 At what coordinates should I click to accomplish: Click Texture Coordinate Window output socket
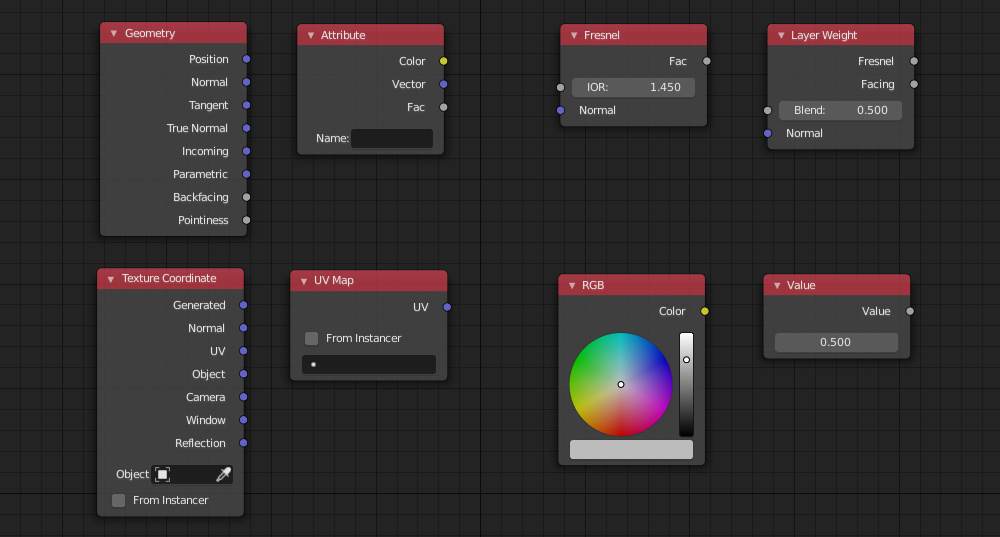coord(243,420)
